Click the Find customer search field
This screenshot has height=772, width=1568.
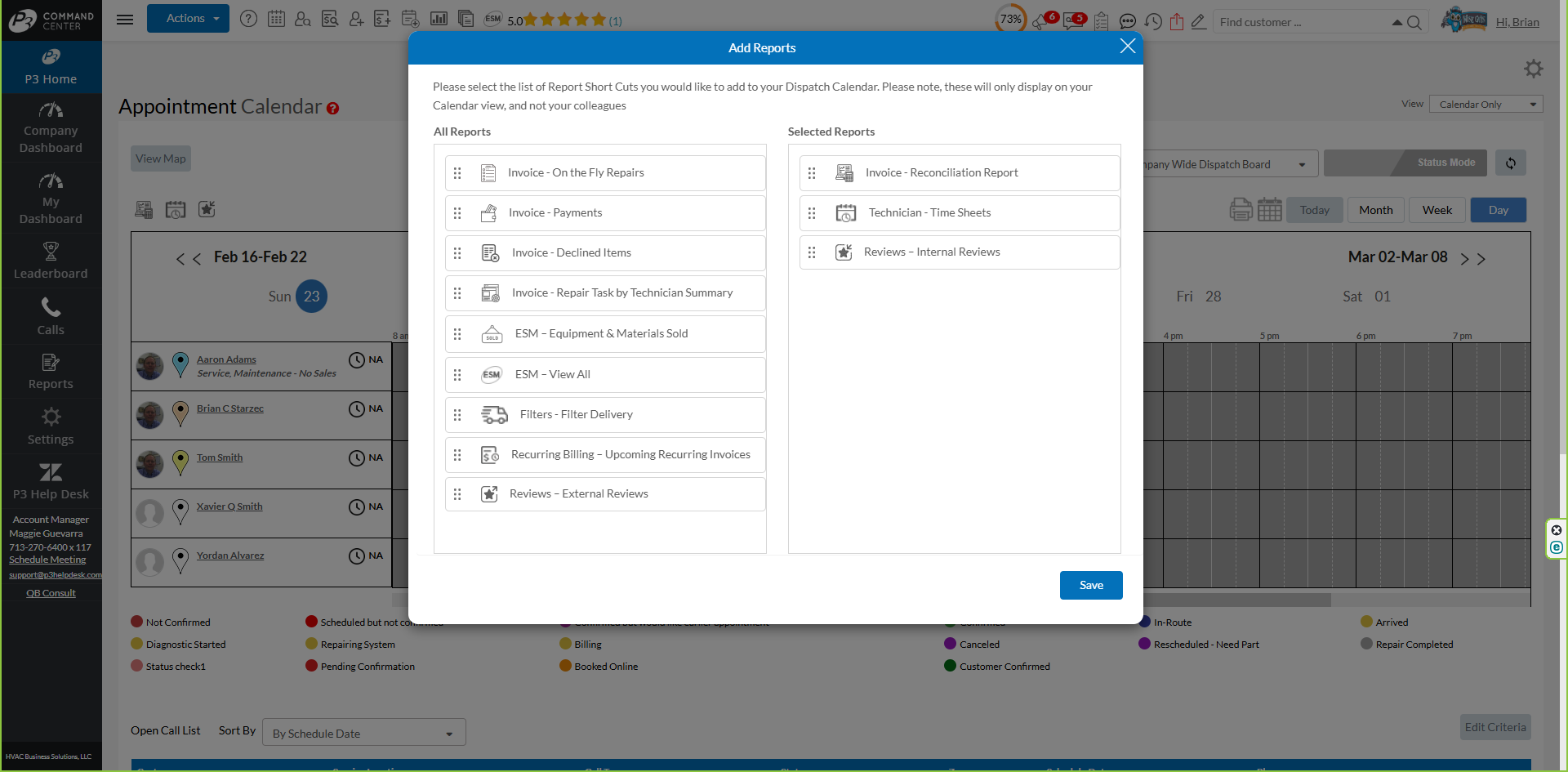tap(1302, 22)
